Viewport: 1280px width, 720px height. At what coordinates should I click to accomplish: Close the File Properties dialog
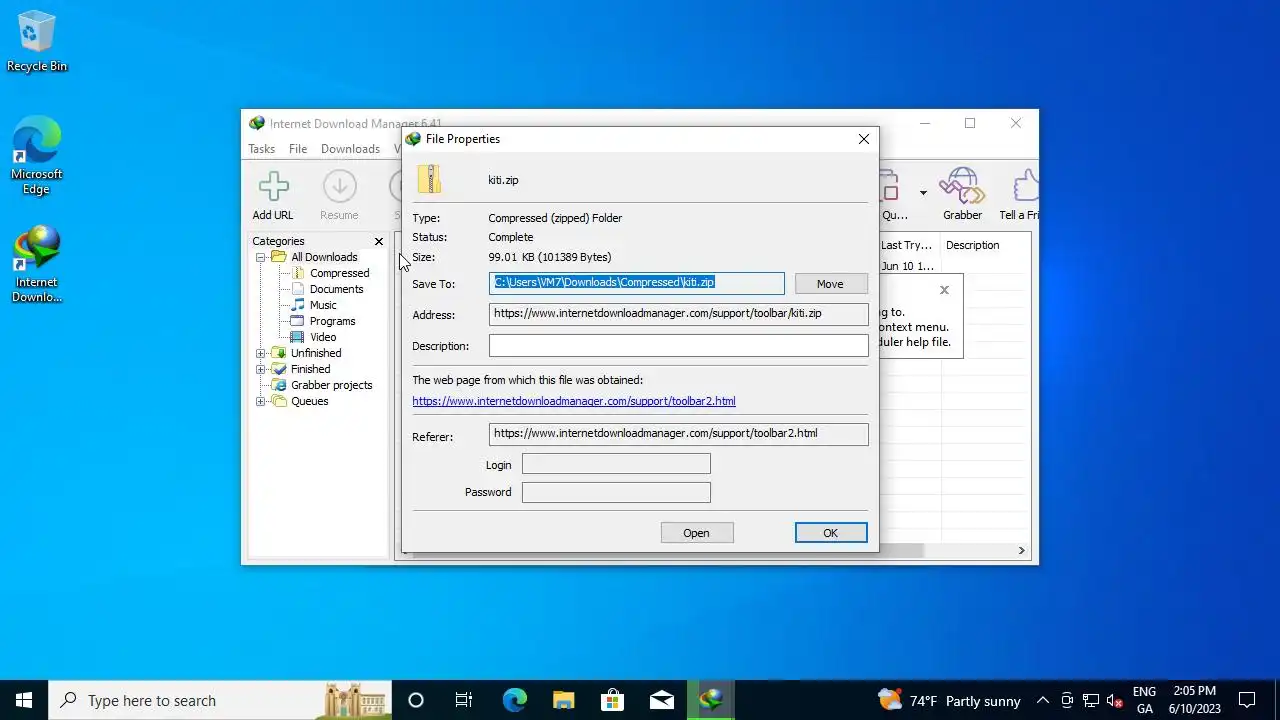(x=864, y=139)
